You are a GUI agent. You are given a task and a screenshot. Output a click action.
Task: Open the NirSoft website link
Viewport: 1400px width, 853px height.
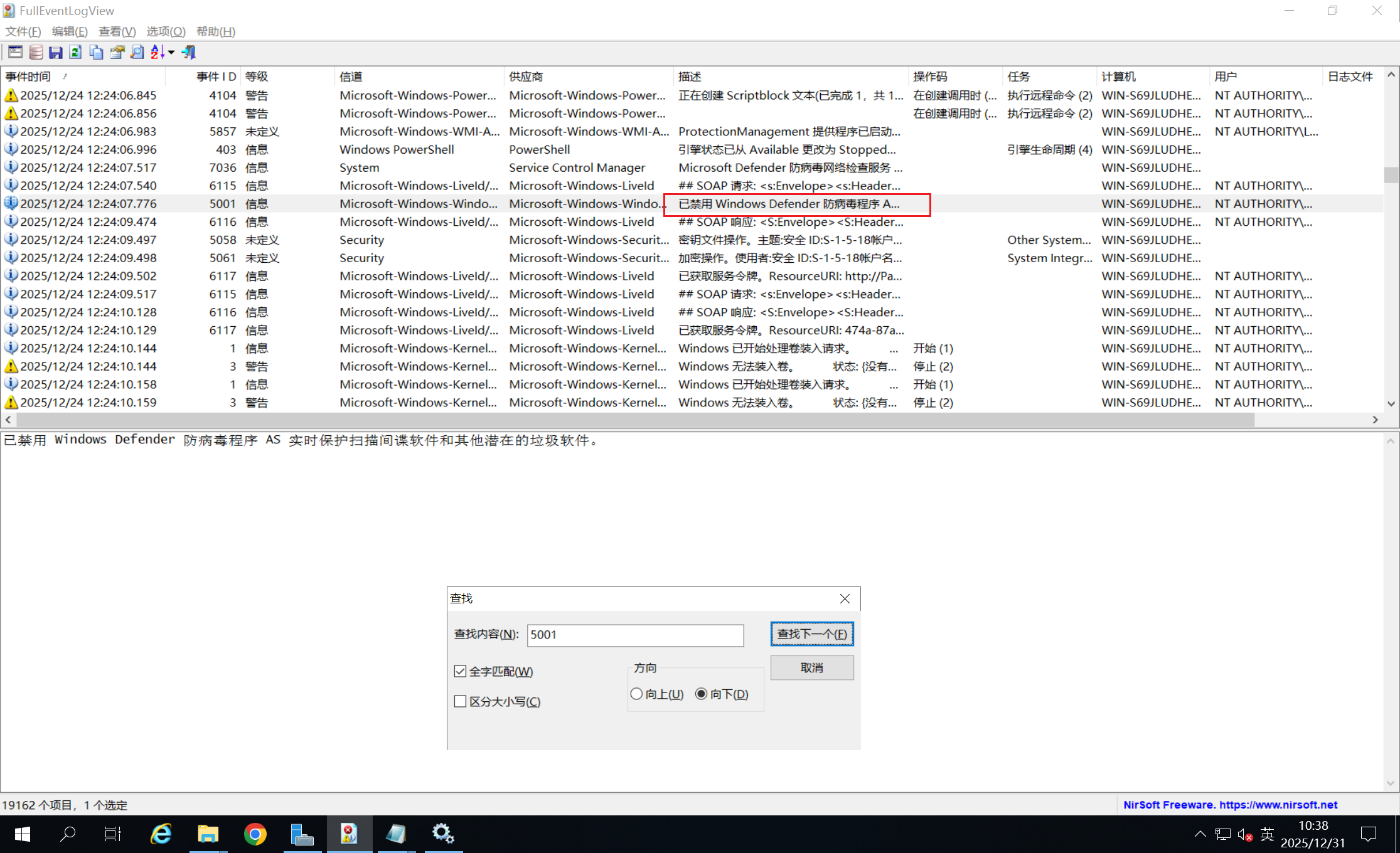[1230, 805]
